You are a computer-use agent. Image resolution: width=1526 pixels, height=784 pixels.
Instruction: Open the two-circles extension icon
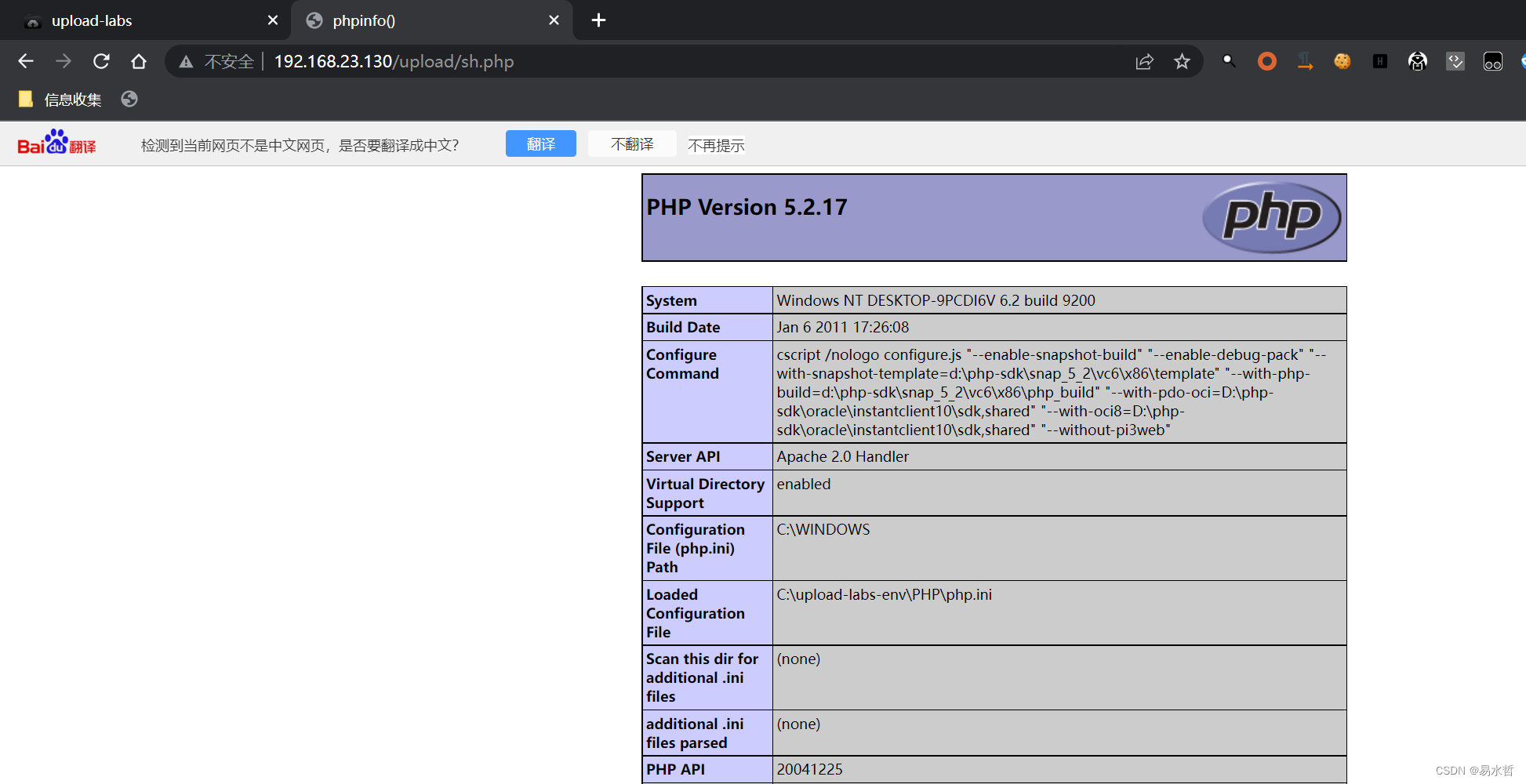[1493, 61]
